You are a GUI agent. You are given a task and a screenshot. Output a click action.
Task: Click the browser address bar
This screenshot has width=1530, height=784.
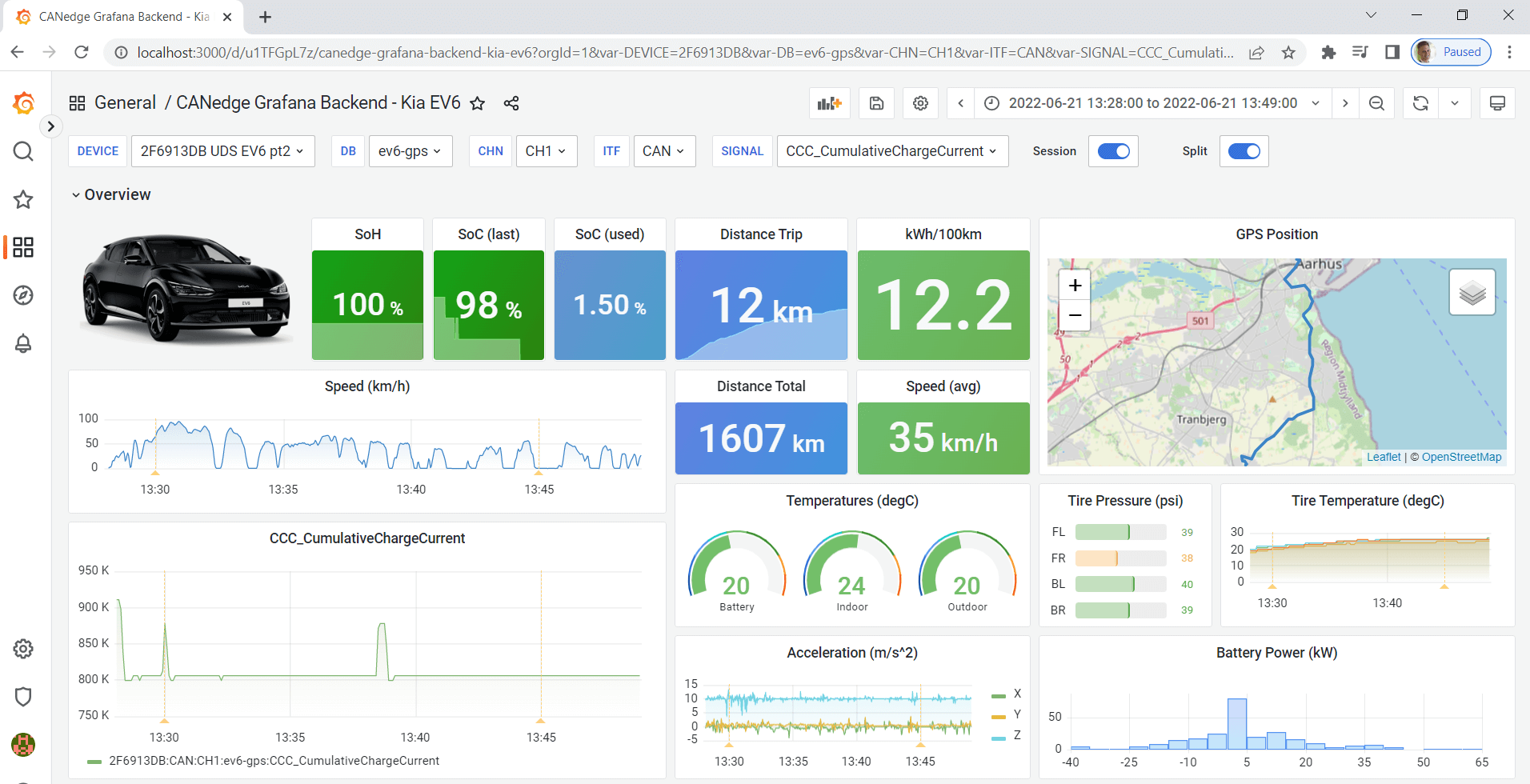[560, 52]
